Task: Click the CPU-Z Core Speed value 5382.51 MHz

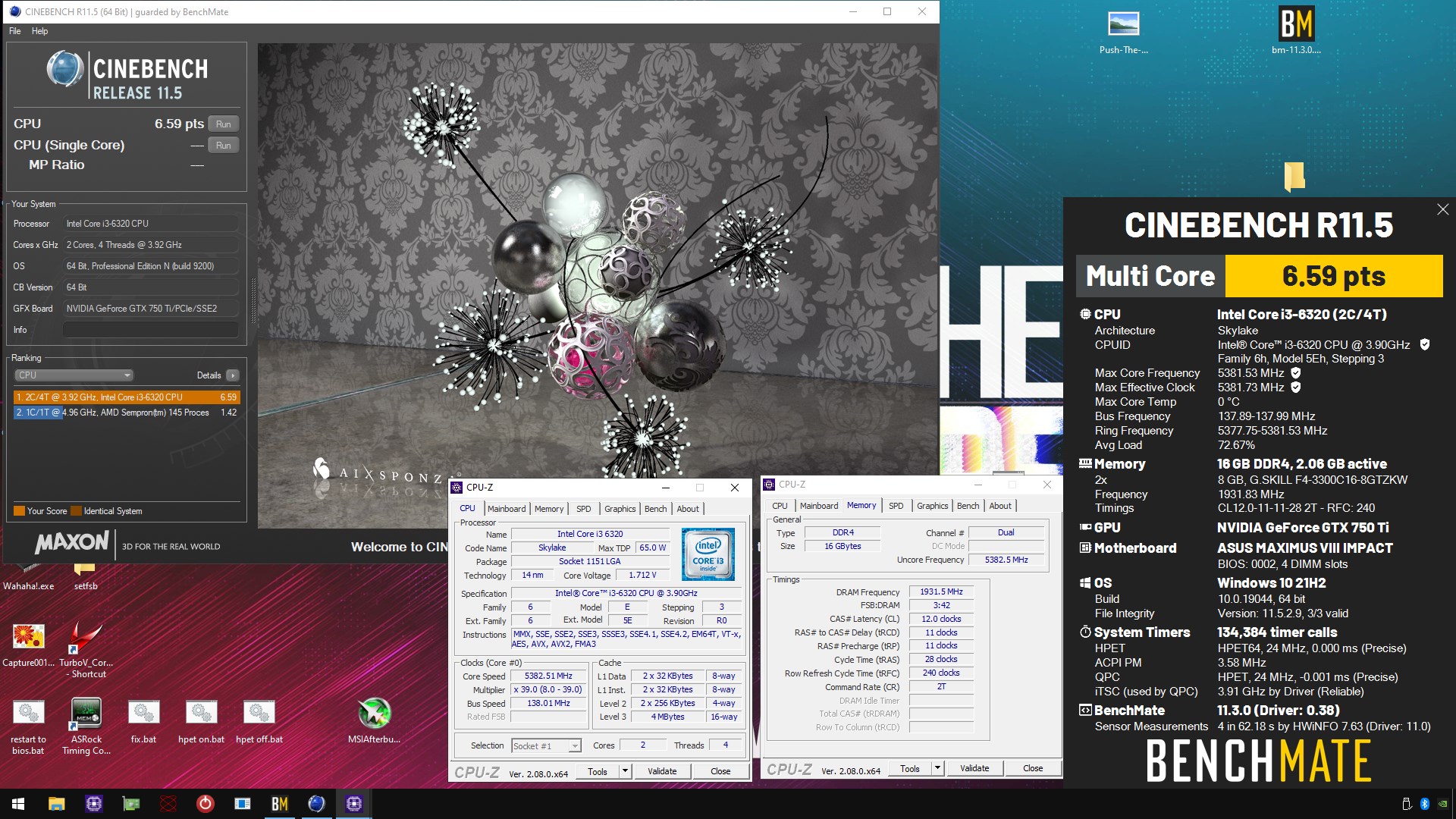Action: pyautogui.click(x=548, y=676)
